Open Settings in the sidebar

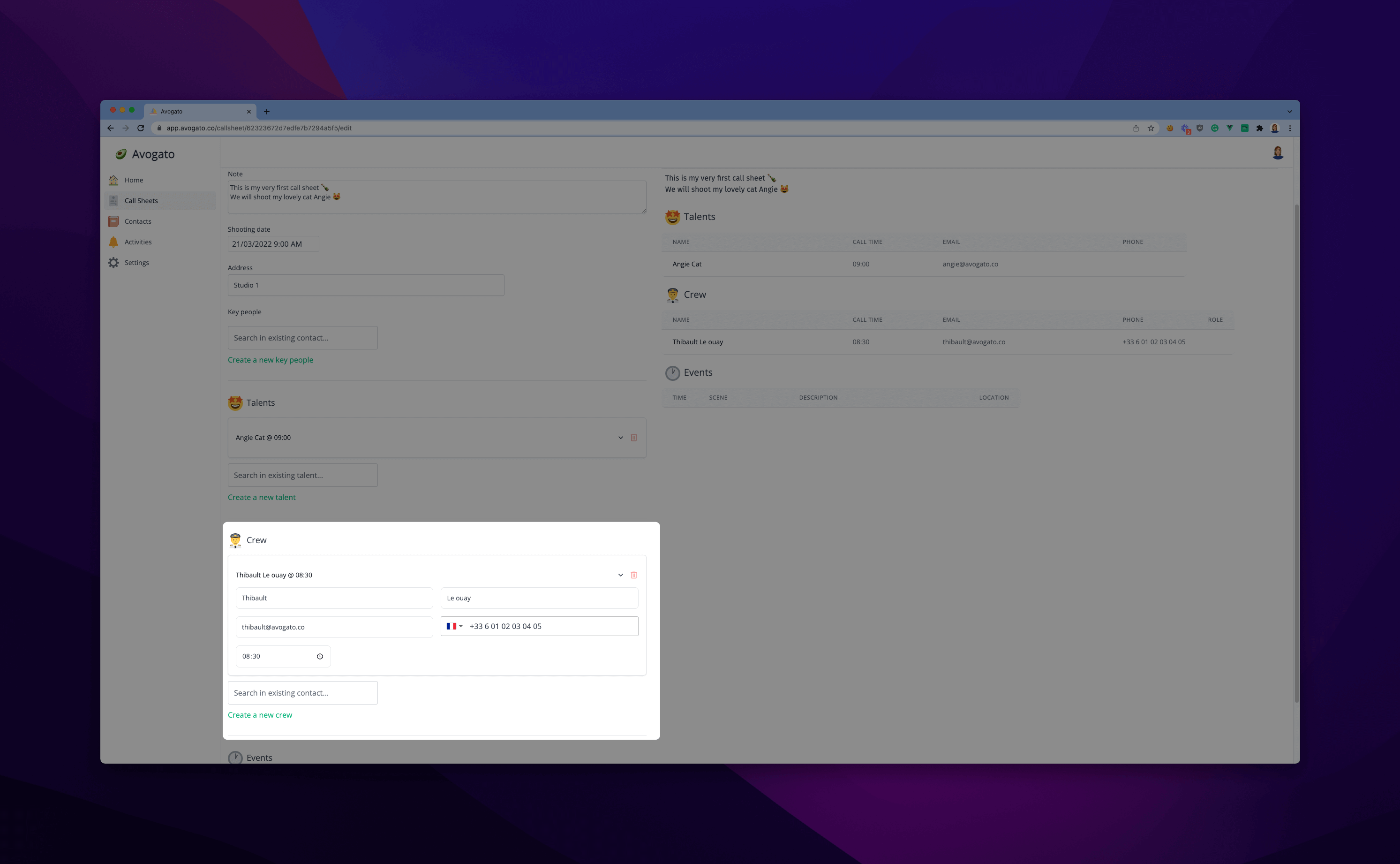click(160, 262)
